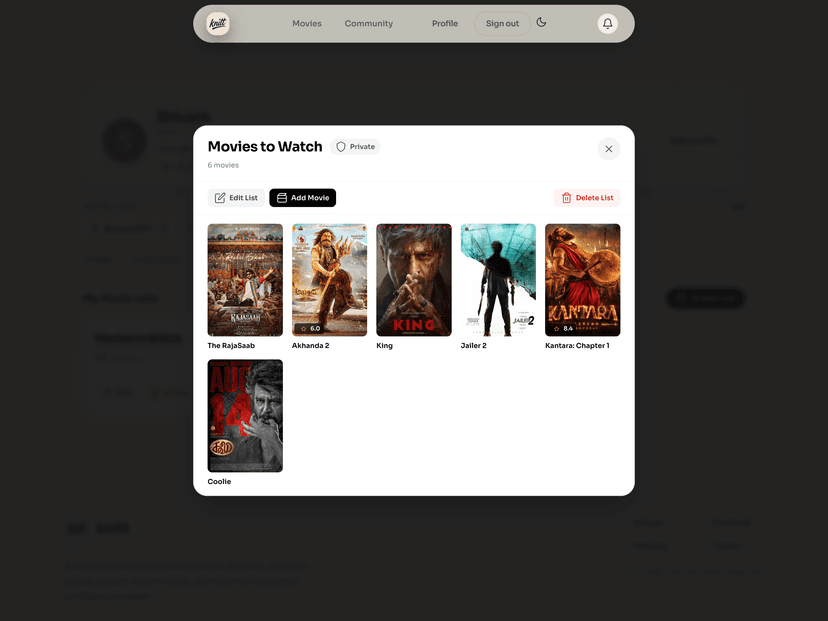Click the Add Movie button
828x621 pixels.
[302, 198]
